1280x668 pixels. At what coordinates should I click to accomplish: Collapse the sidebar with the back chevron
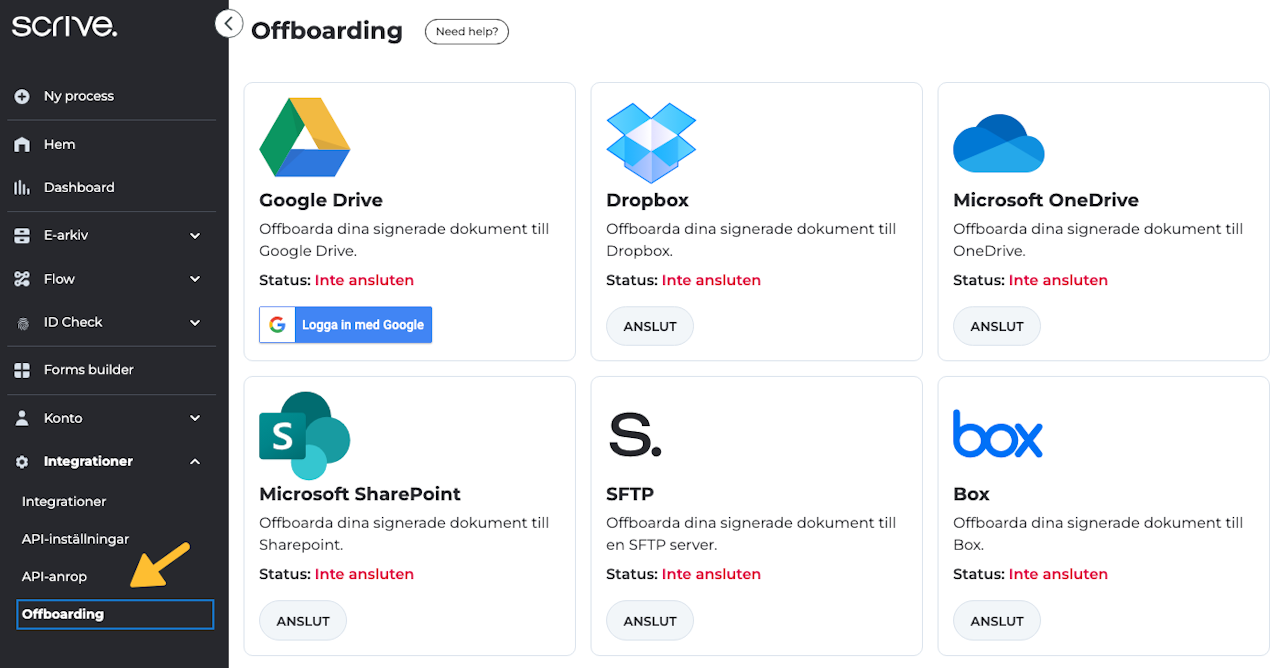tap(229, 23)
